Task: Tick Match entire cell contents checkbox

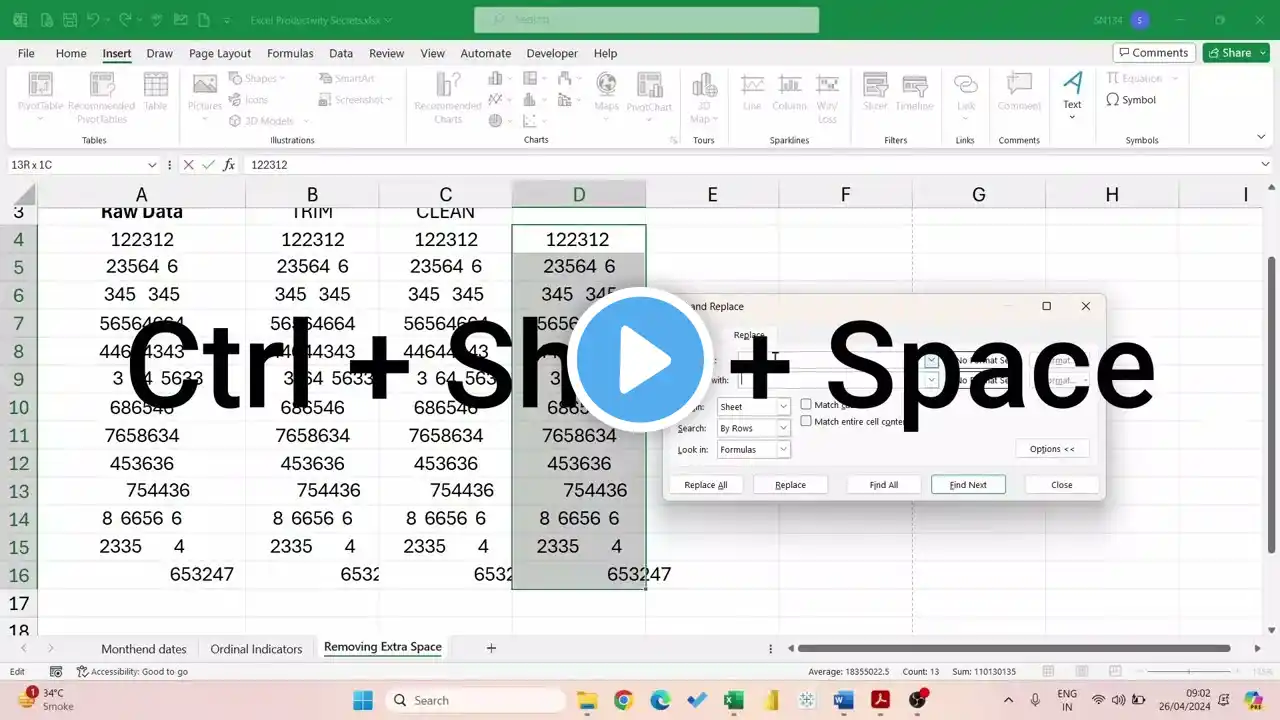Action: pyautogui.click(x=806, y=422)
